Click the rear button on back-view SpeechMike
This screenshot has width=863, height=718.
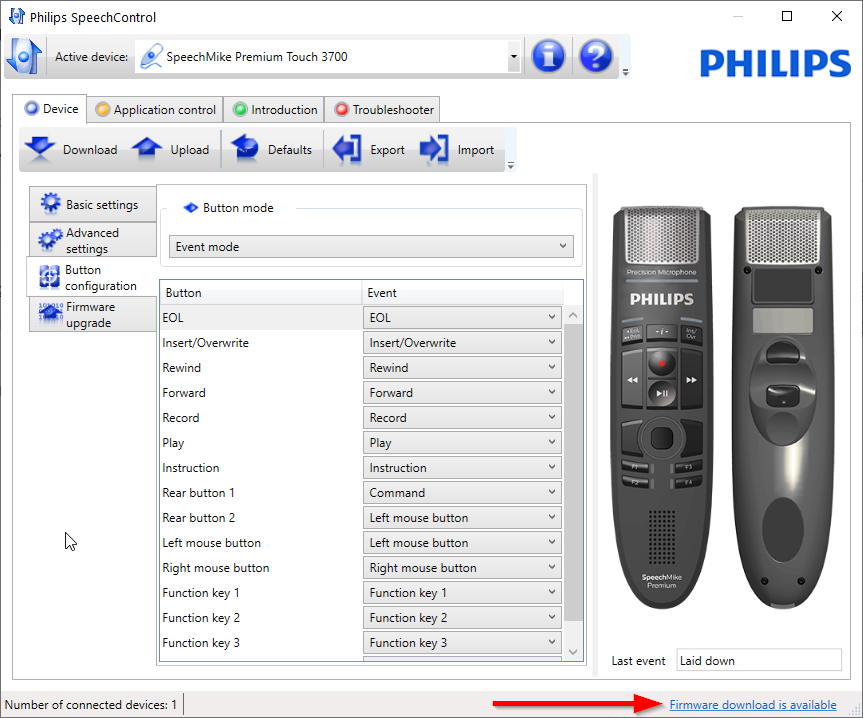coord(783,396)
